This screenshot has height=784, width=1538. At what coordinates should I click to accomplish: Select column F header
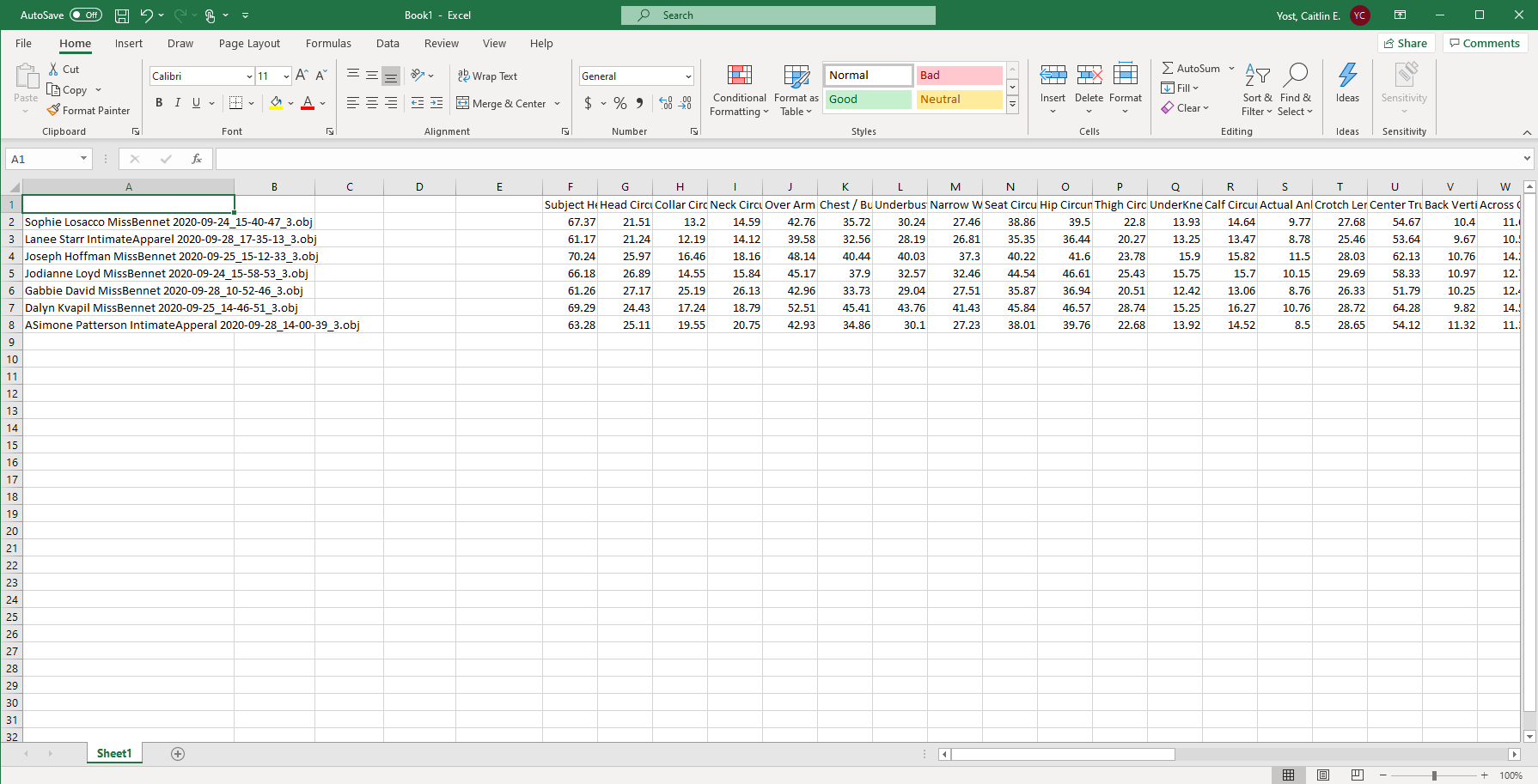(570, 186)
